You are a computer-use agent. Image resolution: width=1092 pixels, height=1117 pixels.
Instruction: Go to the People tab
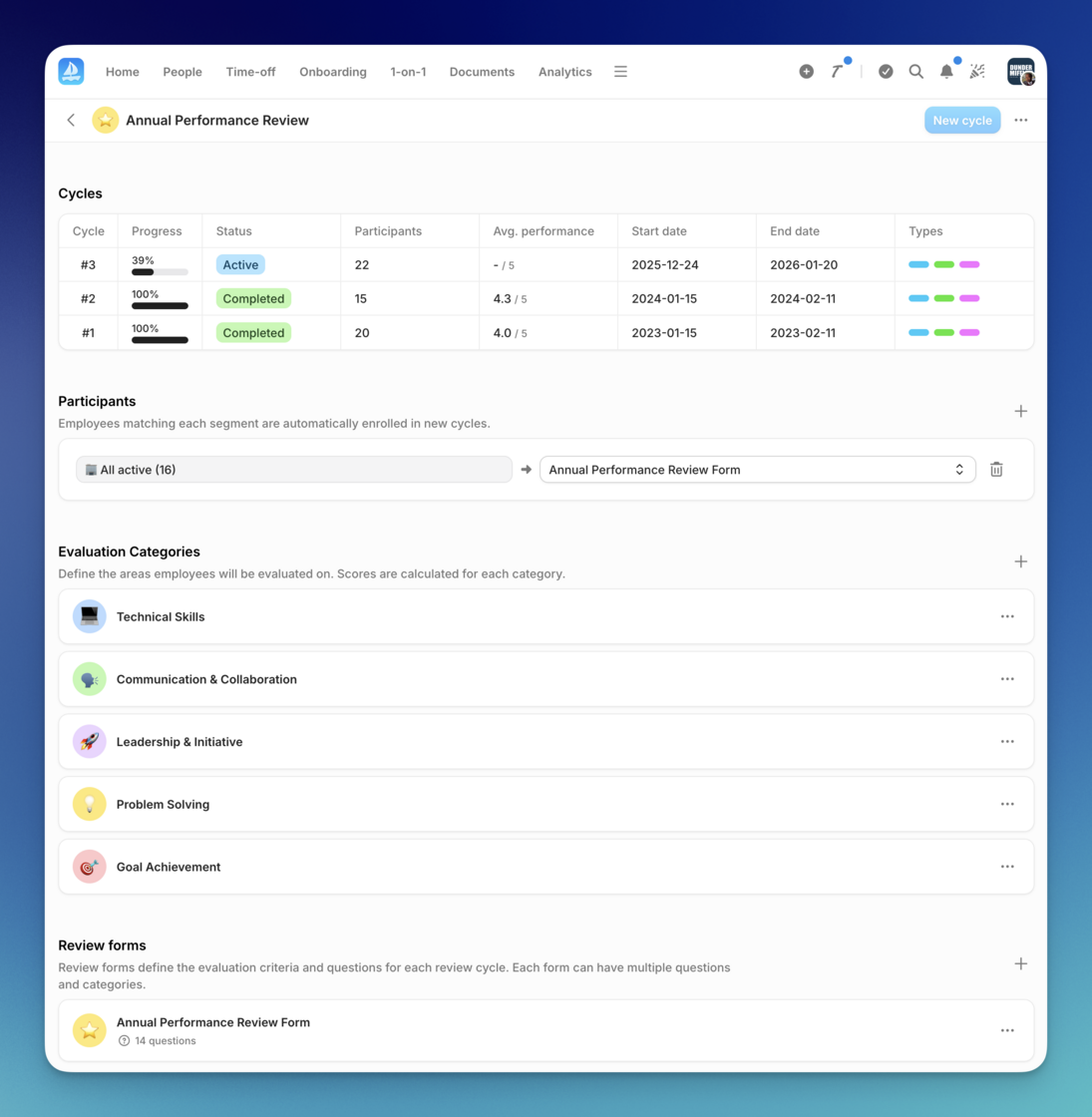(182, 72)
